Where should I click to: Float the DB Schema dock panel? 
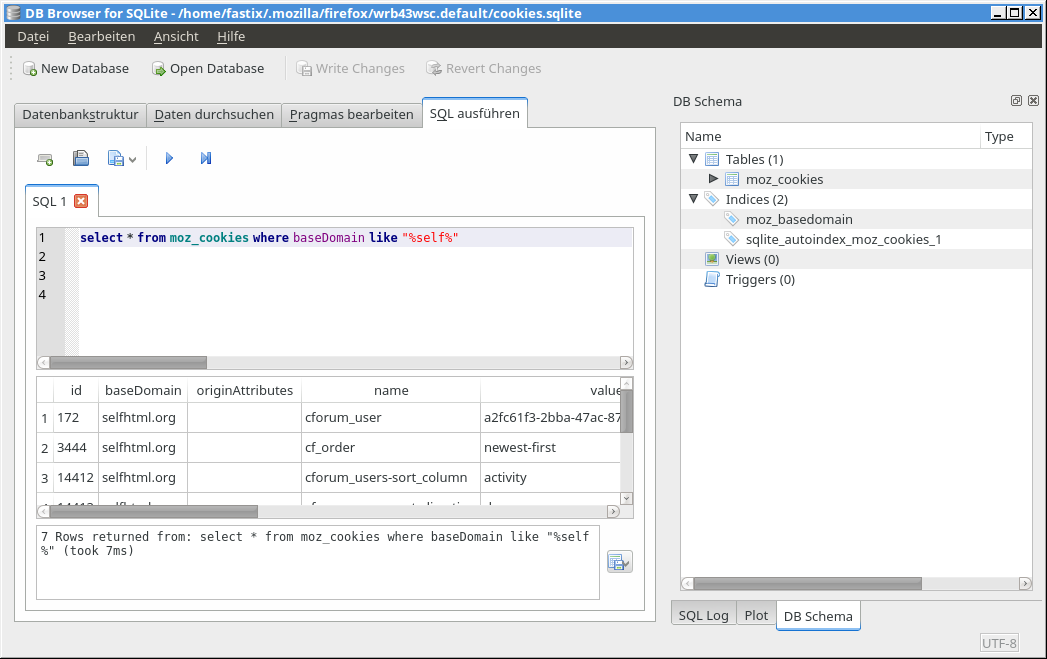coord(1016,101)
